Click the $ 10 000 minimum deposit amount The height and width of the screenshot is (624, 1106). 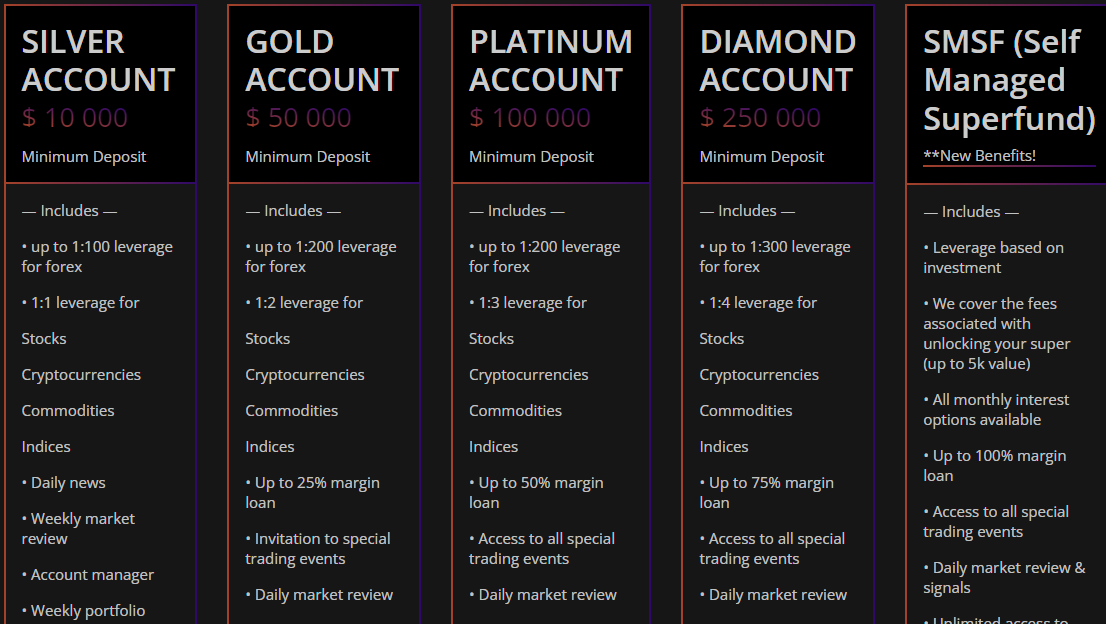pos(75,118)
